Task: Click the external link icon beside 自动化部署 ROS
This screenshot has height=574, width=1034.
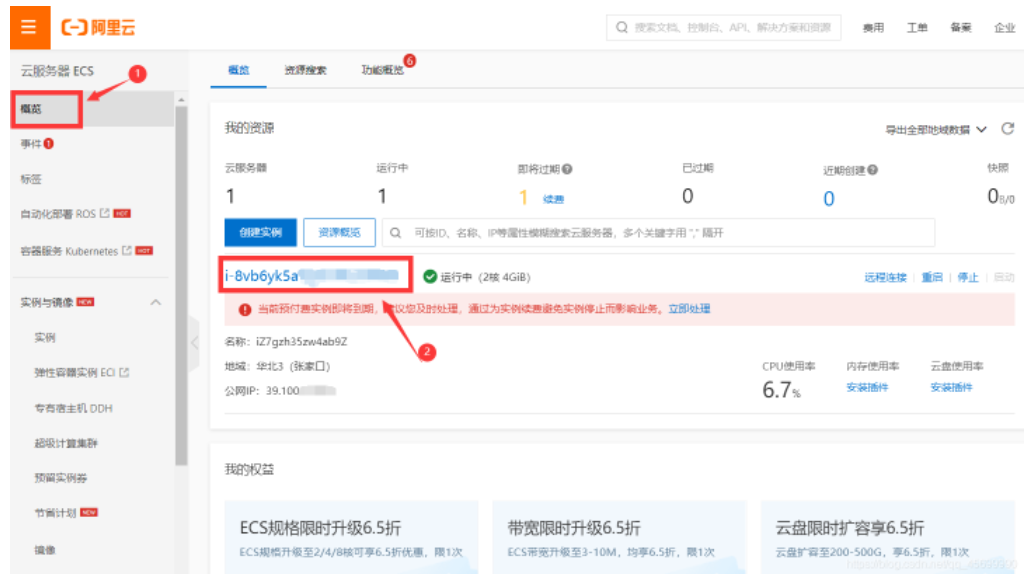Action: click(x=105, y=213)
